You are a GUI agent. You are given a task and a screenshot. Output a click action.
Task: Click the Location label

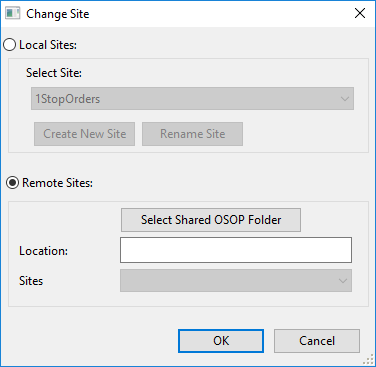pos(43,251)
